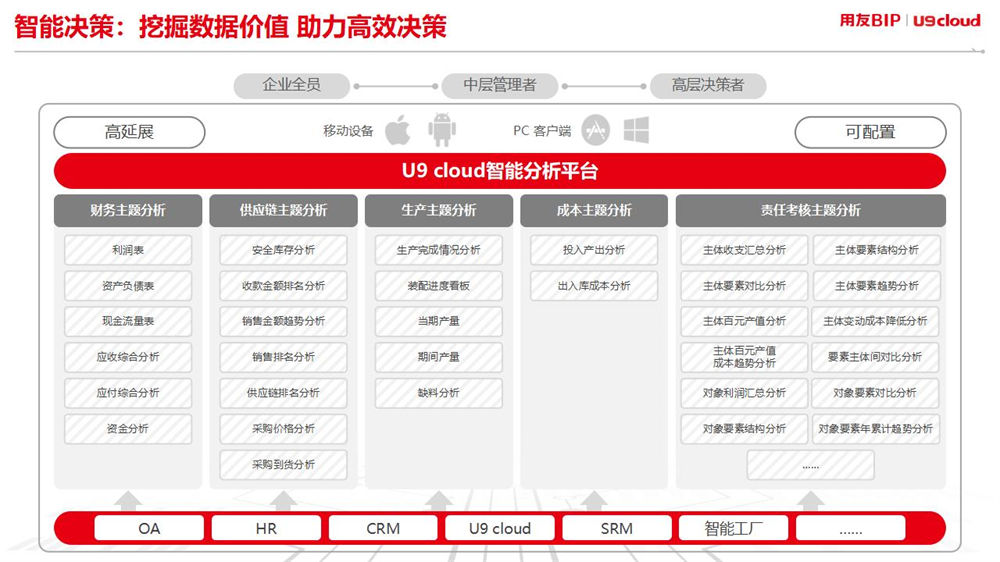Open the 供应链主题分析 column header

coord(284,211)
